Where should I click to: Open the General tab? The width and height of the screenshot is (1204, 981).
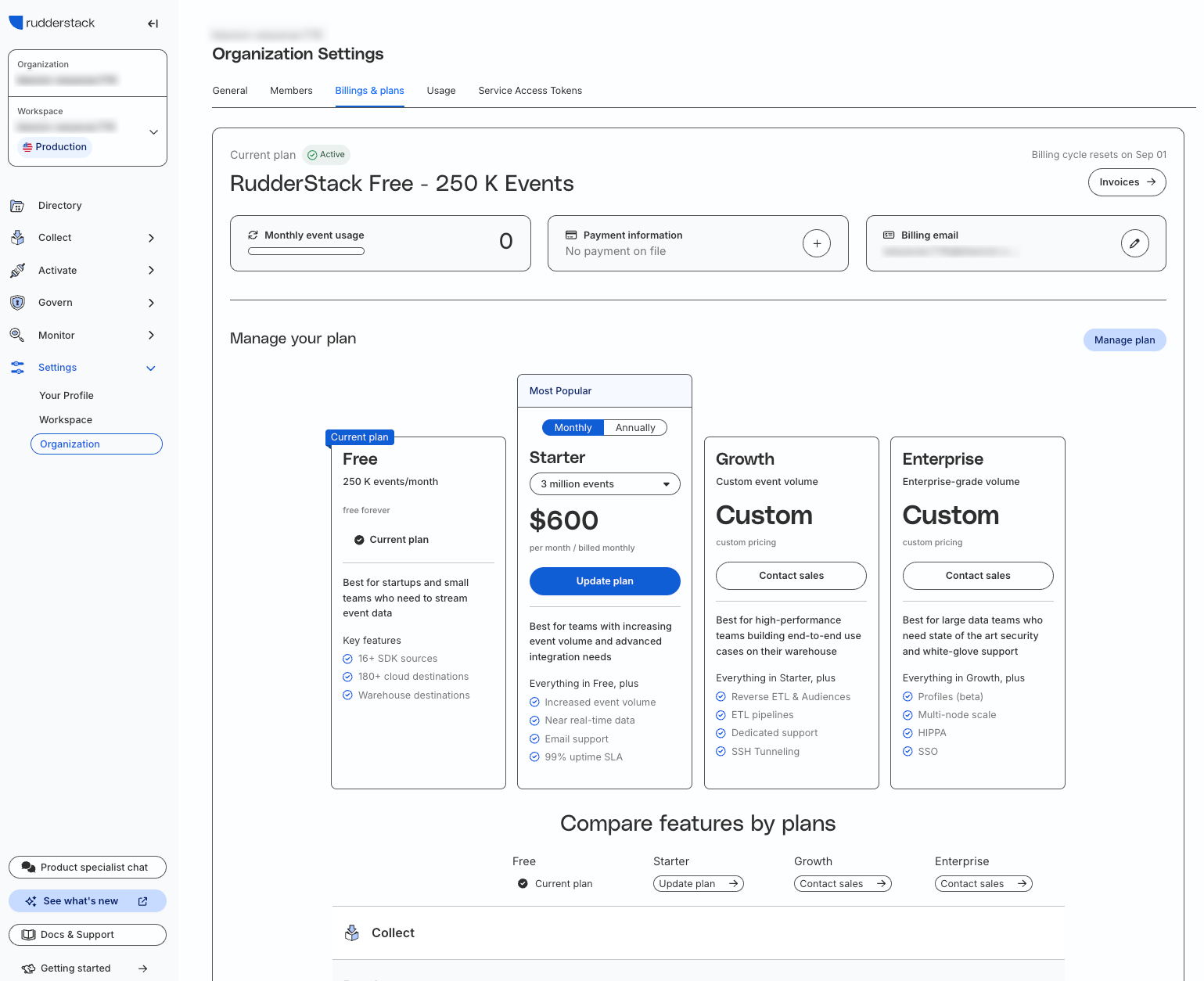[230, 91]
